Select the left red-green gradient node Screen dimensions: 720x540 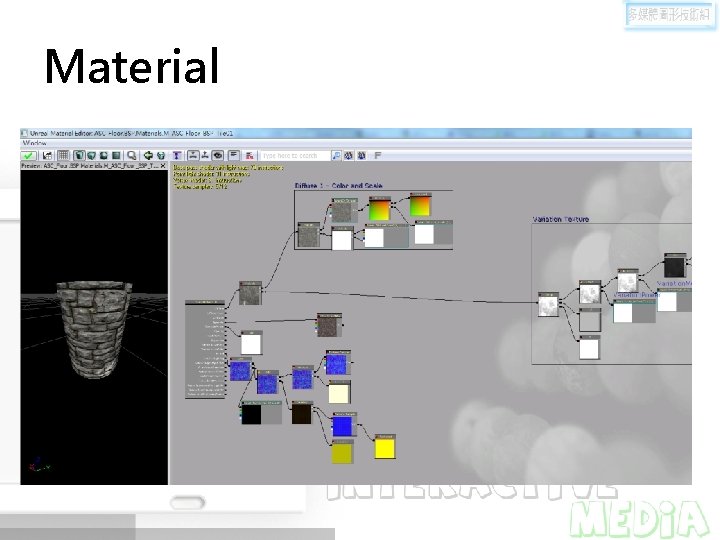380,208
